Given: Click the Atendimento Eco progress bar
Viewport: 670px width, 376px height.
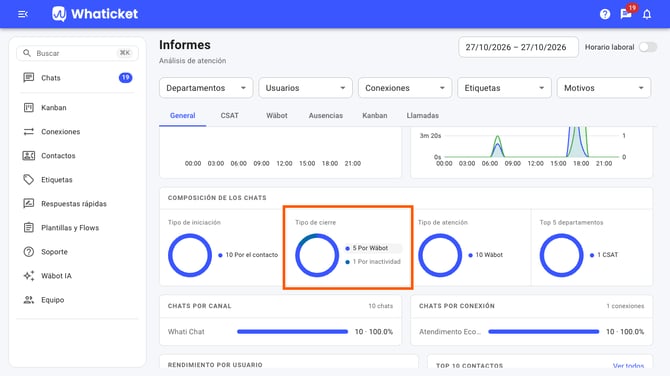Looking at the screenshot, I should 544,332.
